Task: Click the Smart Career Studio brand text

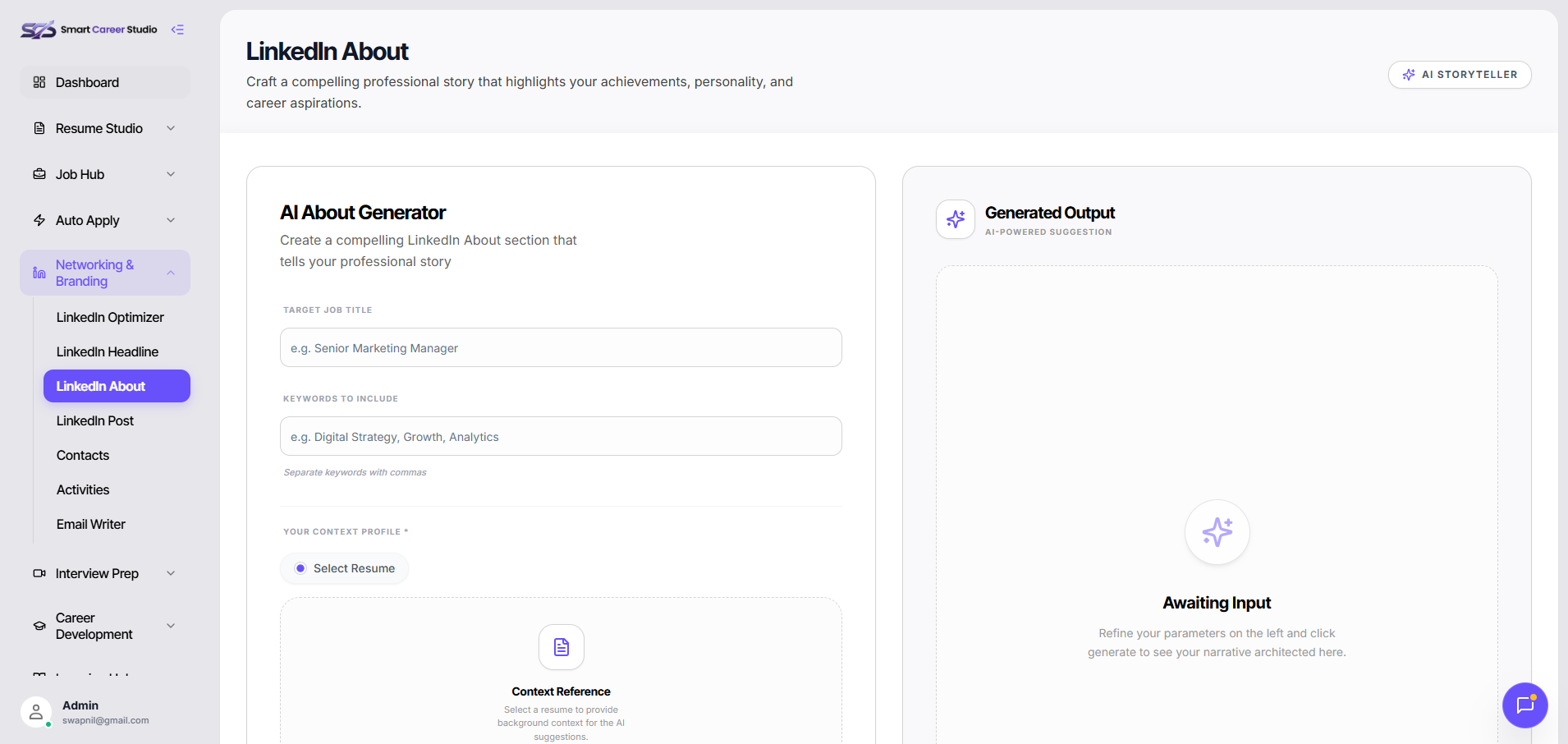Action: tap(109, 30)
